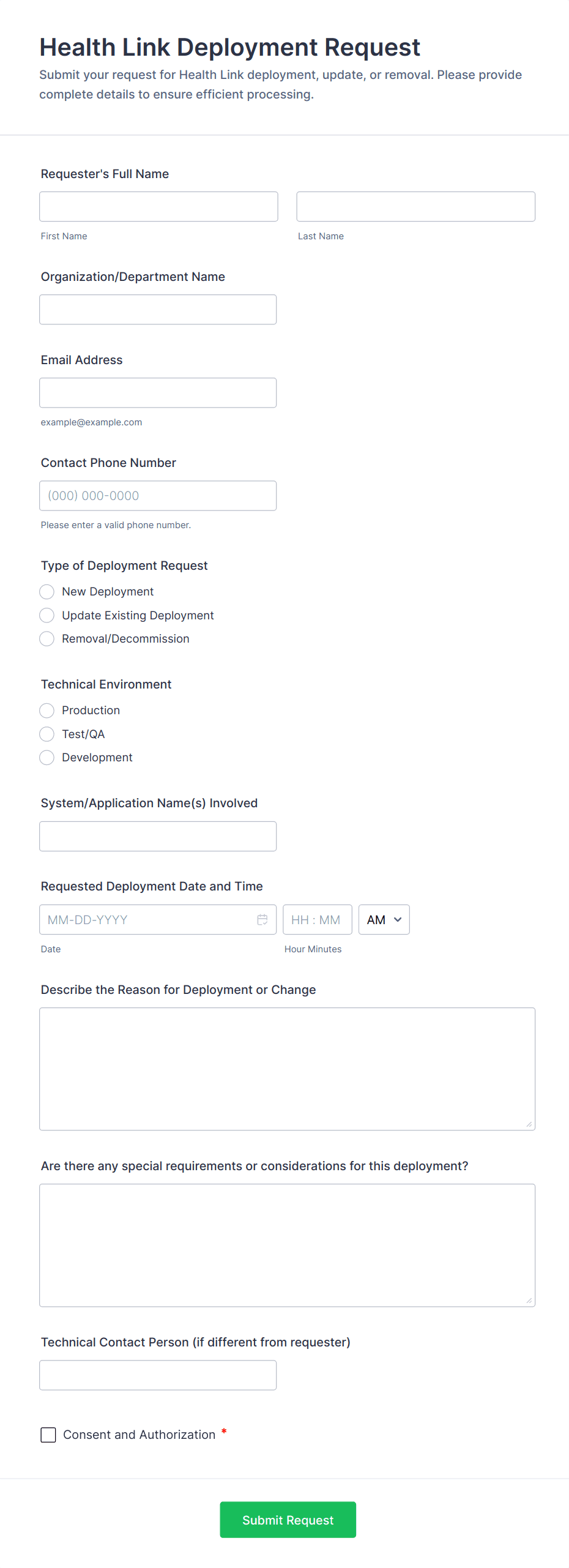Check the Consent and Authorization box
Screen dimensions: 569x1568
click(x=48, y=1435)
